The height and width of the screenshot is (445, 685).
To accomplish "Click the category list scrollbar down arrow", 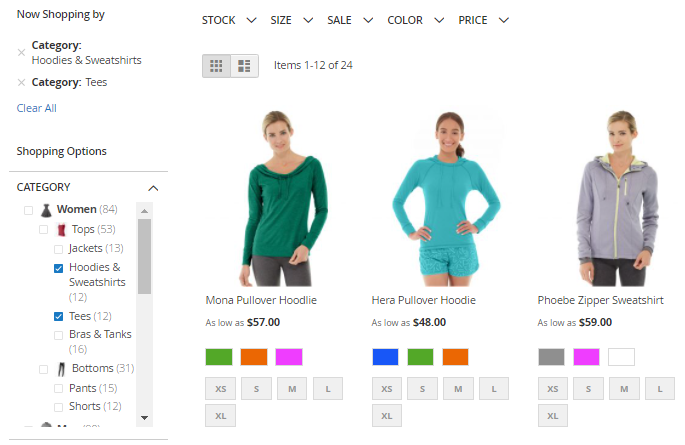I will point(144,418).
